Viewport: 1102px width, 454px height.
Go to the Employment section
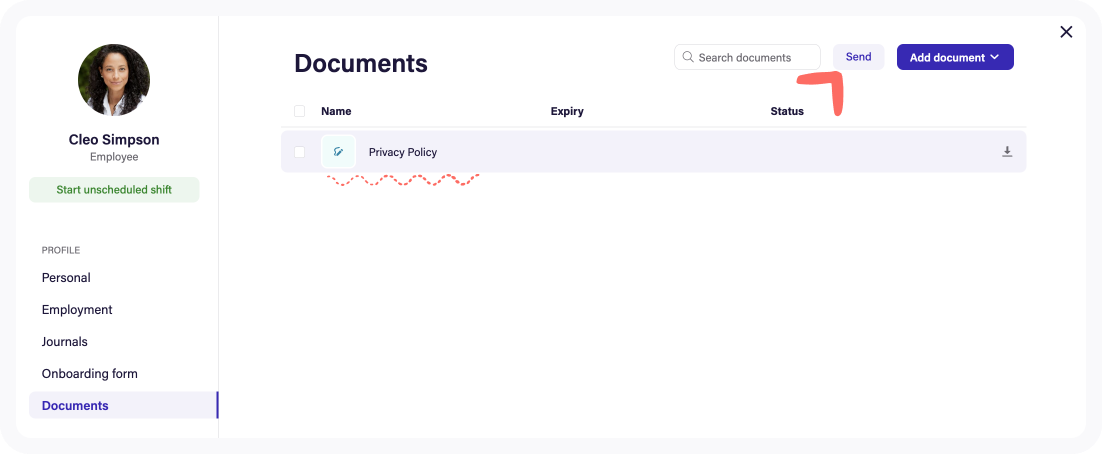77,310
